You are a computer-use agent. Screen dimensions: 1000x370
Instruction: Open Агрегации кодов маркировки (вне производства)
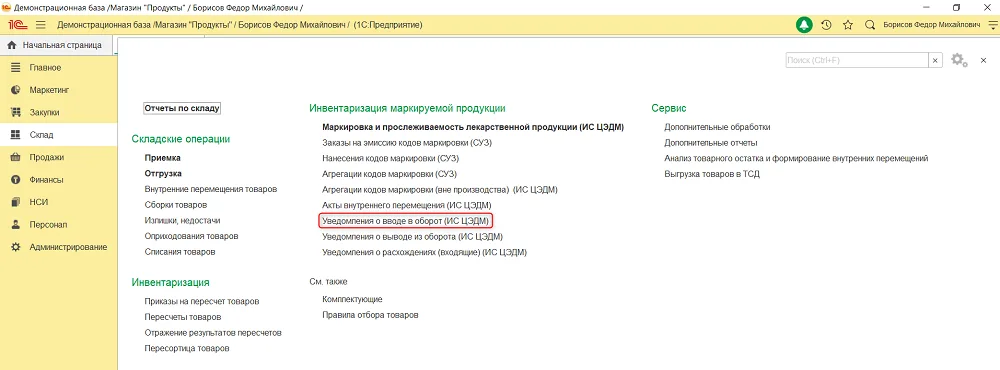pos(440,189)
